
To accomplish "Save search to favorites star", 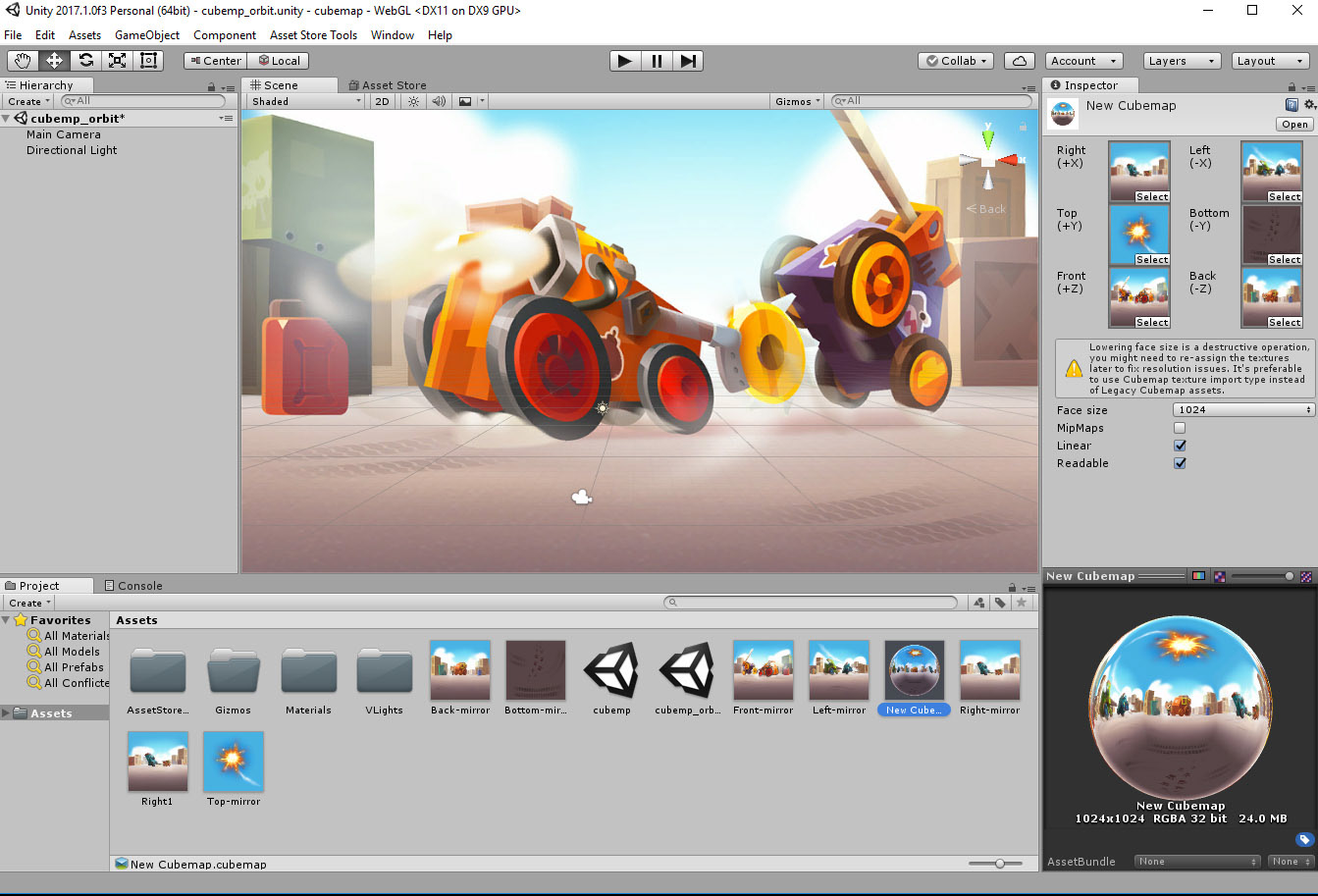I will [x=1022, y=603].
